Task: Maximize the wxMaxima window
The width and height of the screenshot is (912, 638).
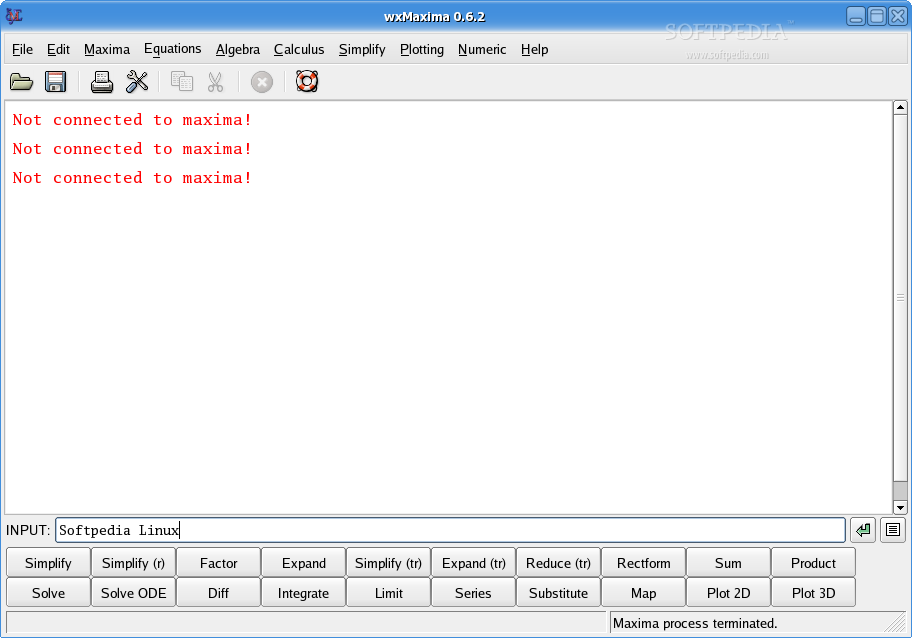Action: click(877, 16)
